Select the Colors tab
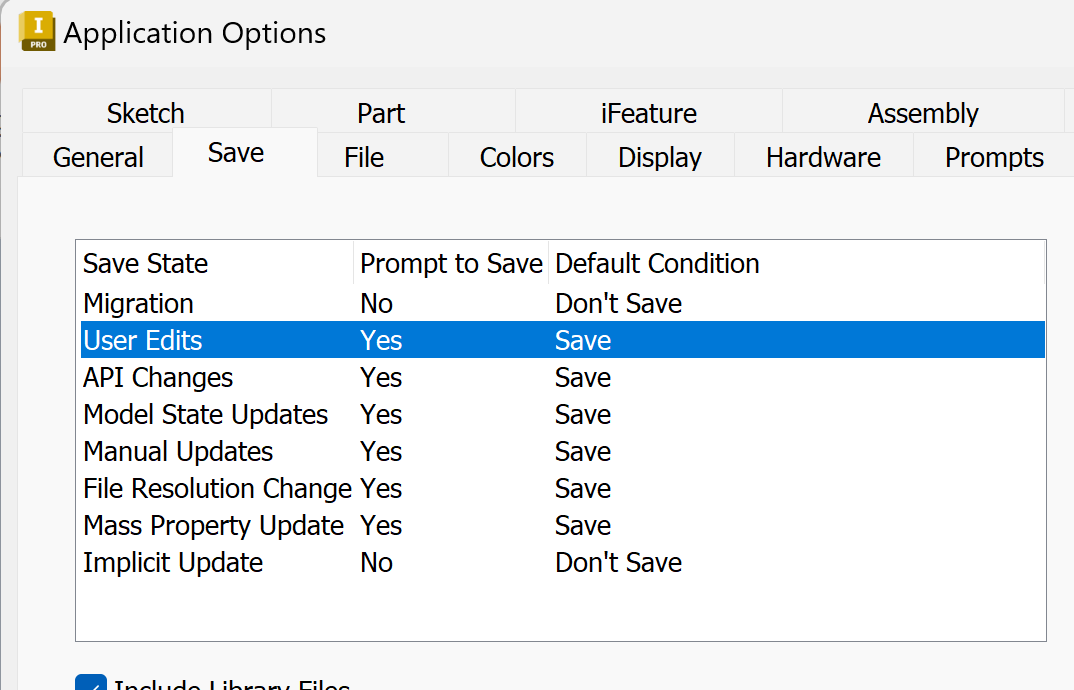 tap(516, 156)
